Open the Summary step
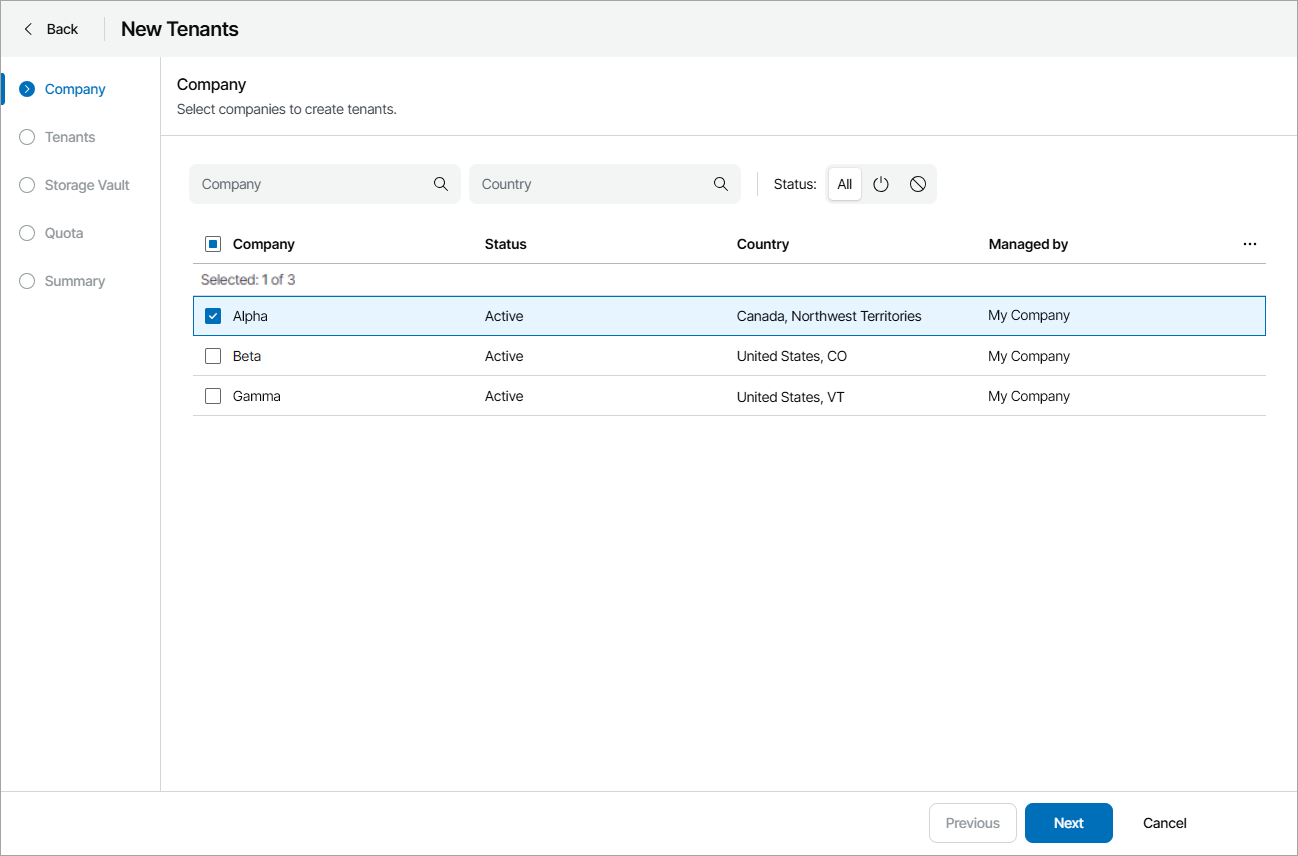 point(74,281)
